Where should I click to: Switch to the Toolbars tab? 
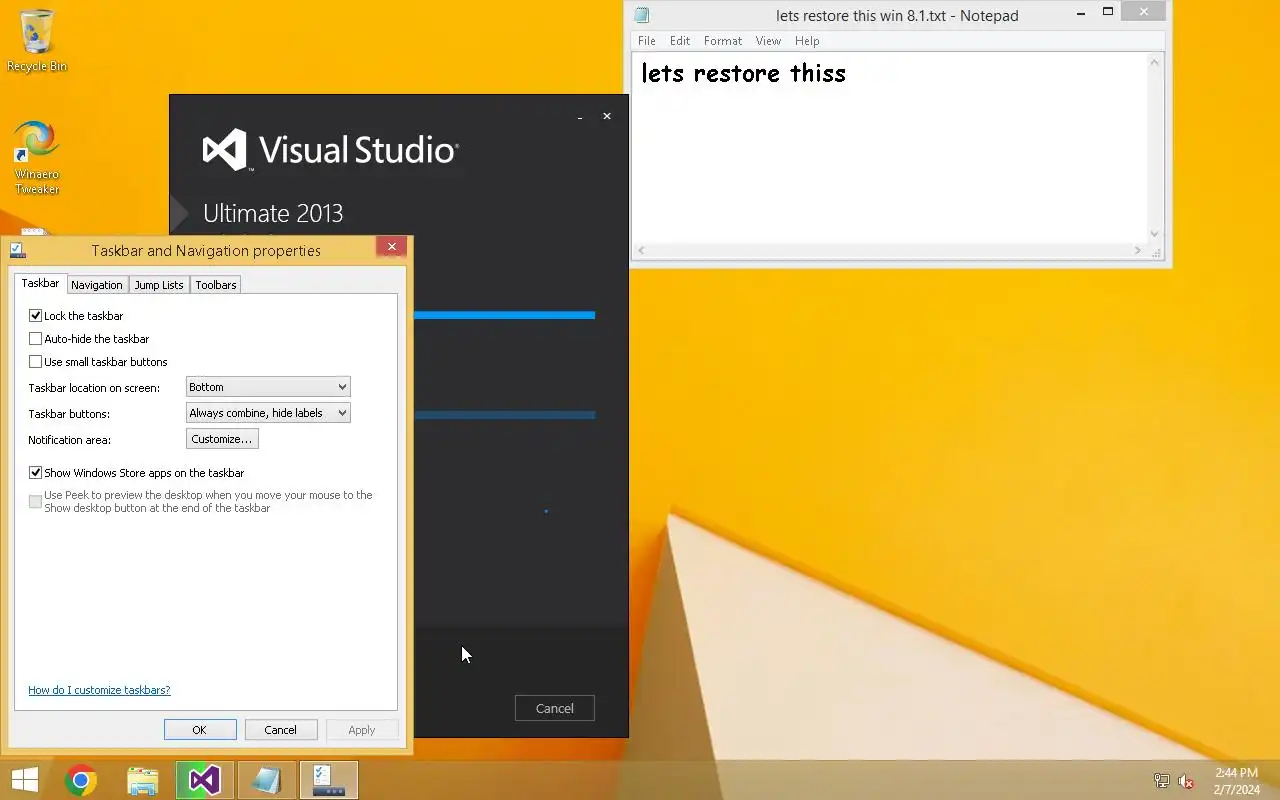tap(216, 285)
